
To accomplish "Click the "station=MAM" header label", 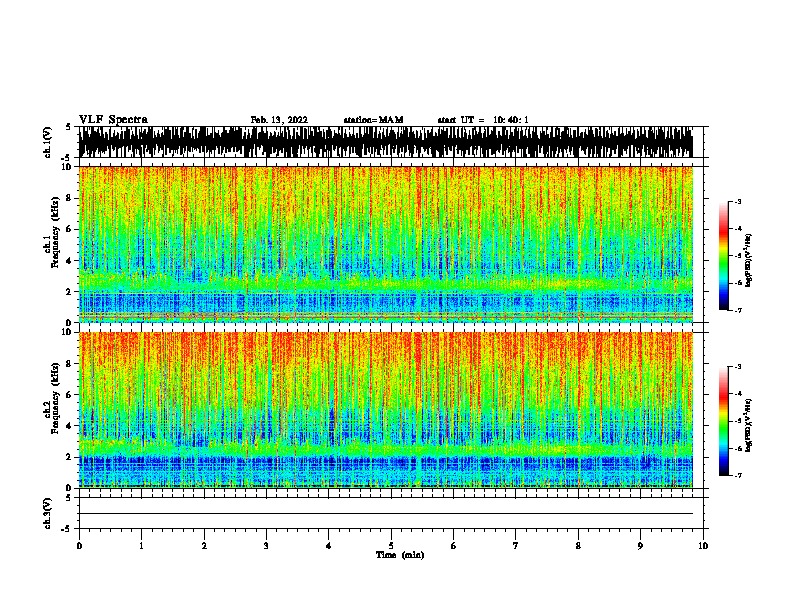I will tap(373, 120).
